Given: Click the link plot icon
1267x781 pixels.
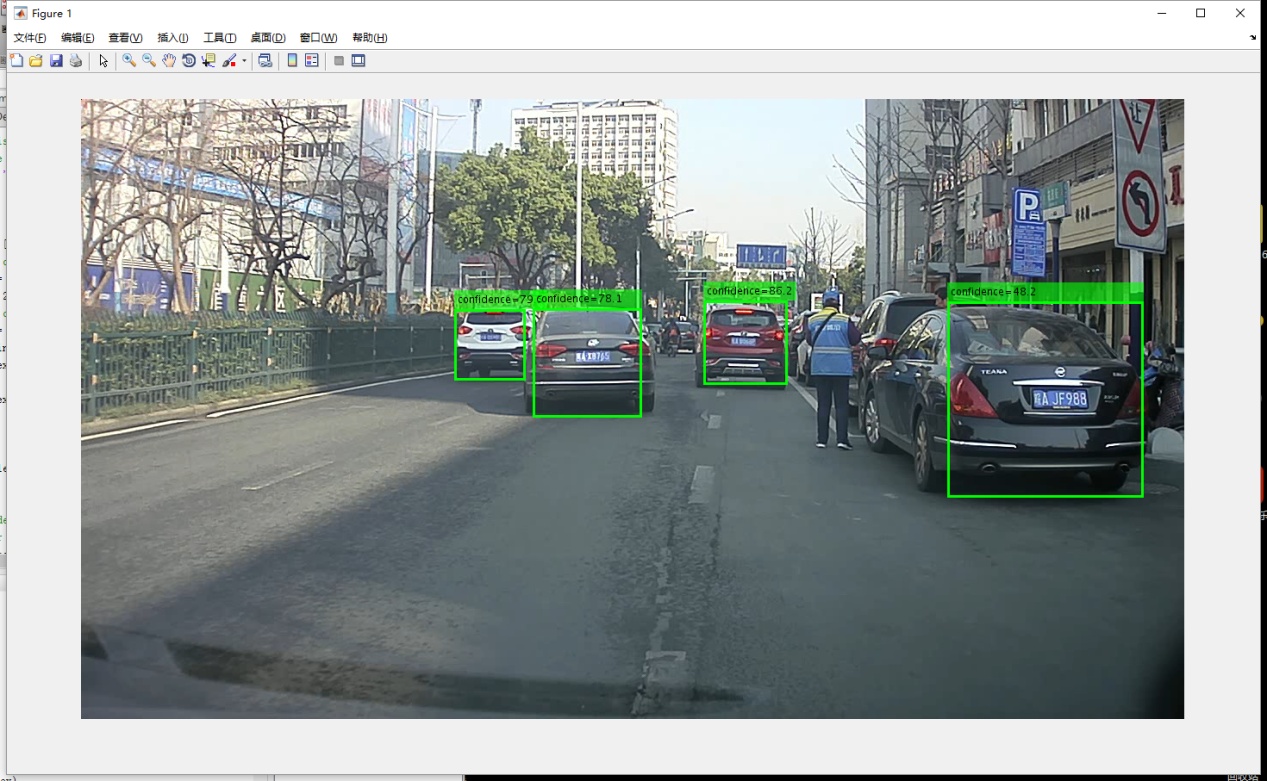Looking at the screenshot, I should [x=265, y=61].
